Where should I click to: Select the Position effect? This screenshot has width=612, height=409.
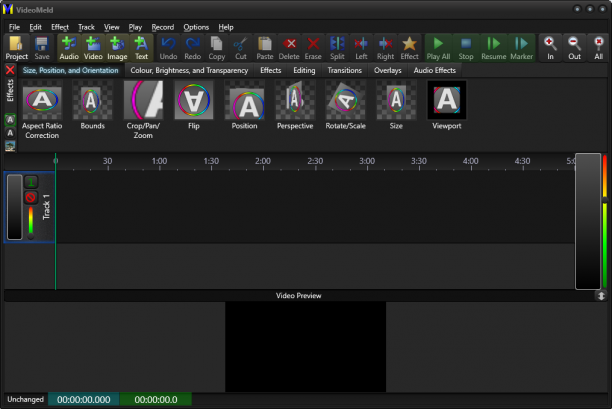coord(244,105)
